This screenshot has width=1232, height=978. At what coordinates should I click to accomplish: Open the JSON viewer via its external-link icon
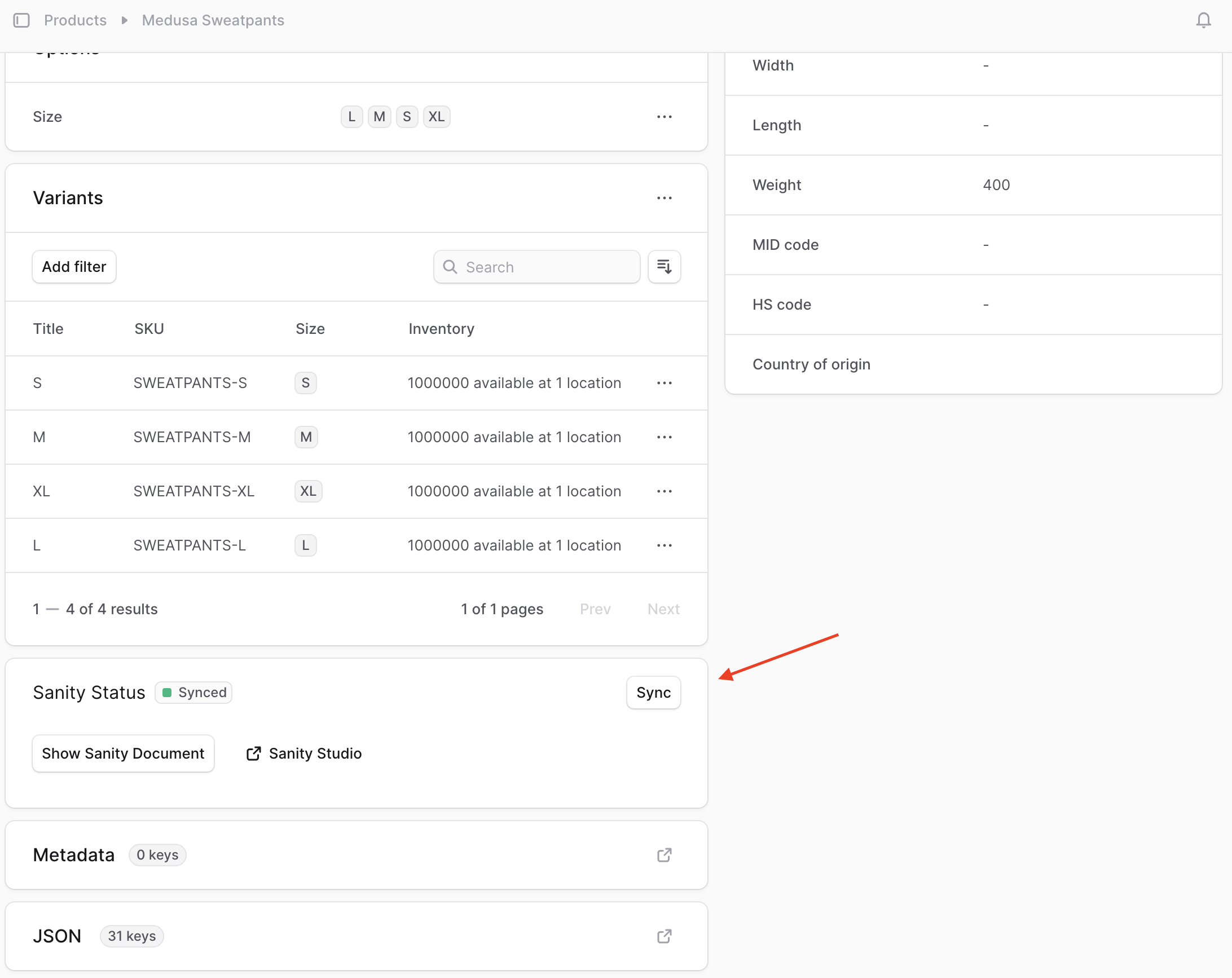(664, 936)
